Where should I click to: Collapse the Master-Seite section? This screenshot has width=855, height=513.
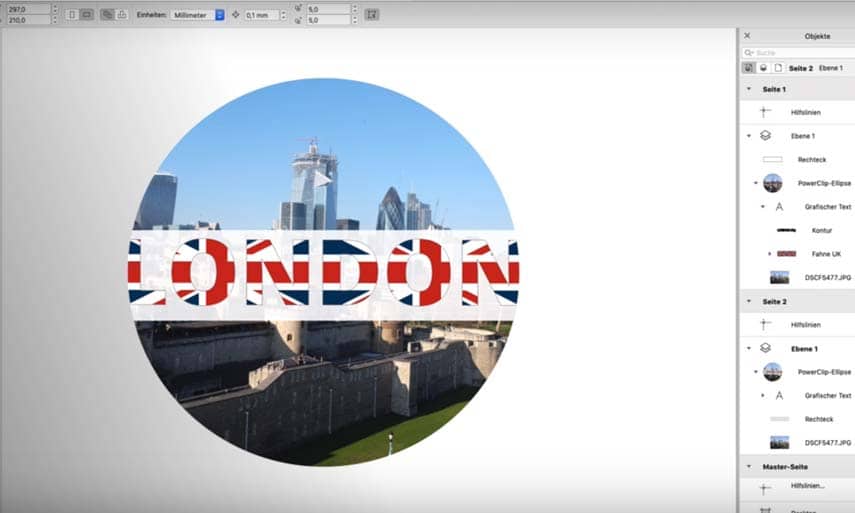[749, 467]
